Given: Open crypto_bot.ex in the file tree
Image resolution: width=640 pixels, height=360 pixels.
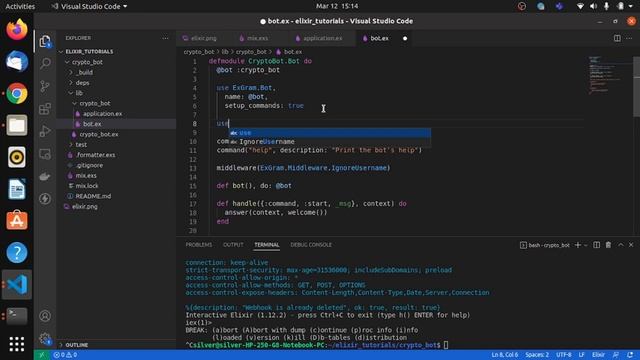Looking at the screenshot, I should click(x=99, y=134).
